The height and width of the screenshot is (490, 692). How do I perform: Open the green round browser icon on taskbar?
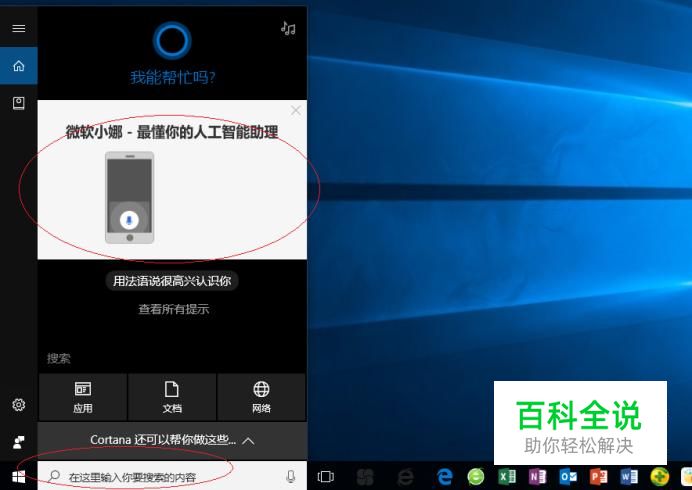pos(476,477)
